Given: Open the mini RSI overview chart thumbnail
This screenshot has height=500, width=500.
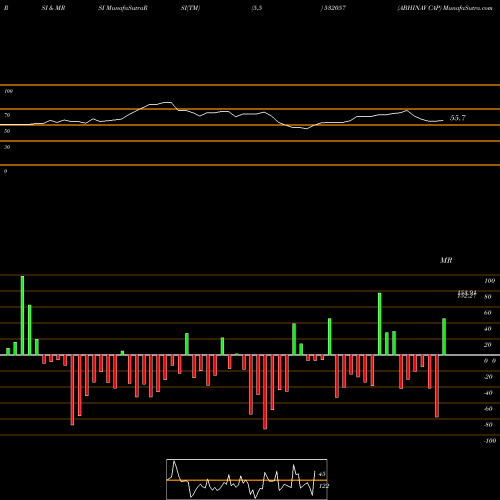Looking at the screenshot, I should pyautogui.click(x=247, y=479).
